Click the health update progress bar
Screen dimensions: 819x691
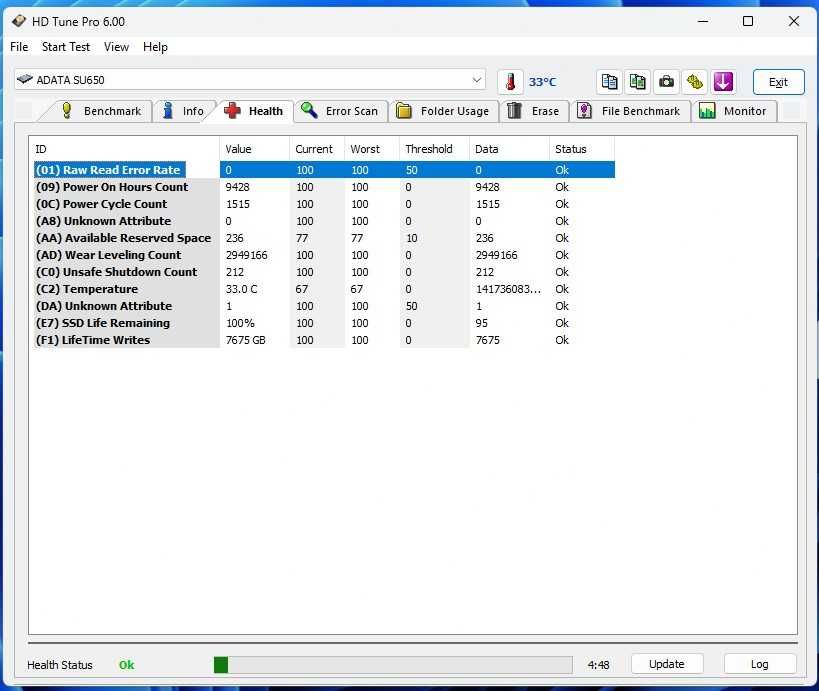coord(393,665)
